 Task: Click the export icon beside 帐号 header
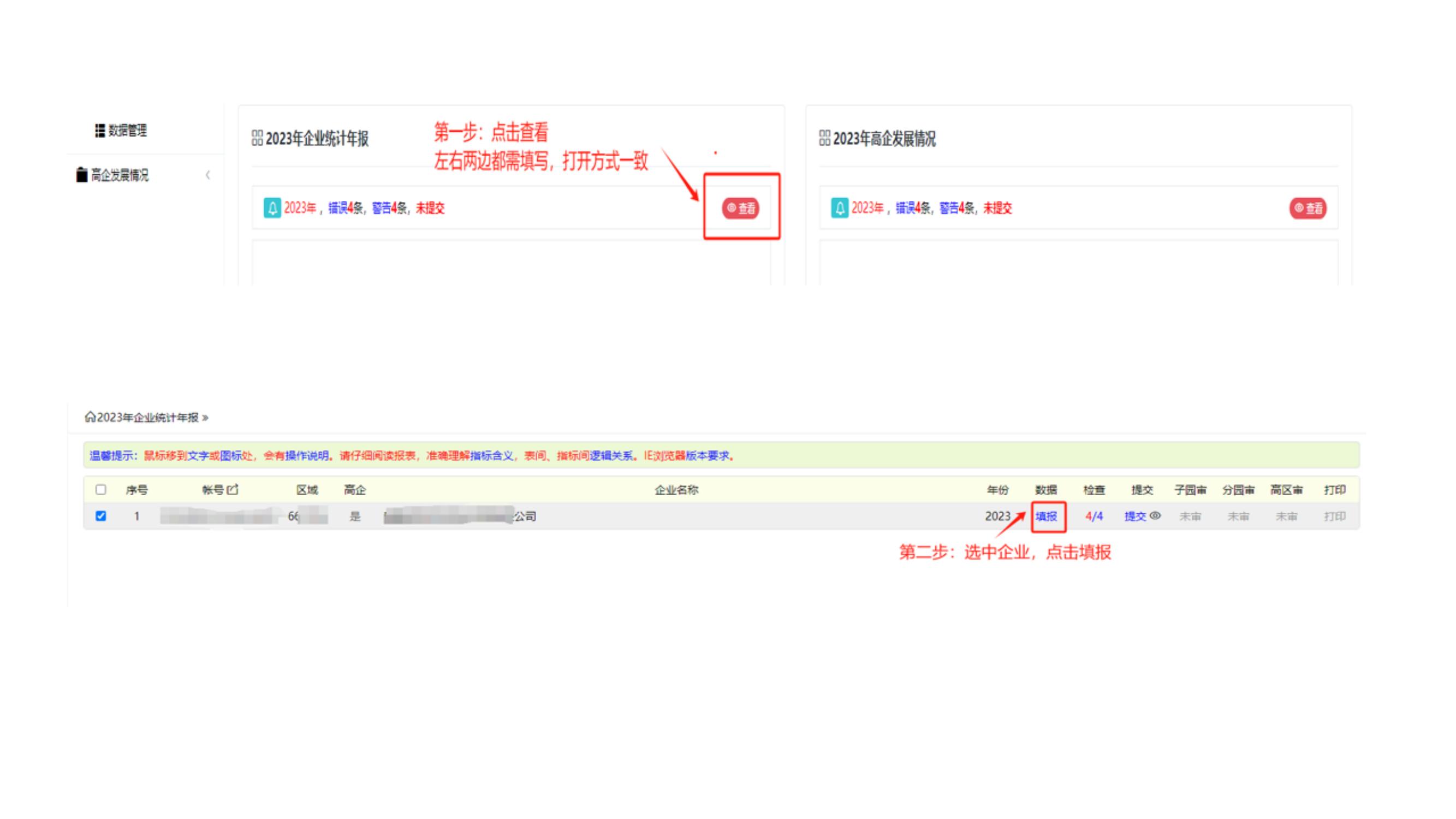233,489
